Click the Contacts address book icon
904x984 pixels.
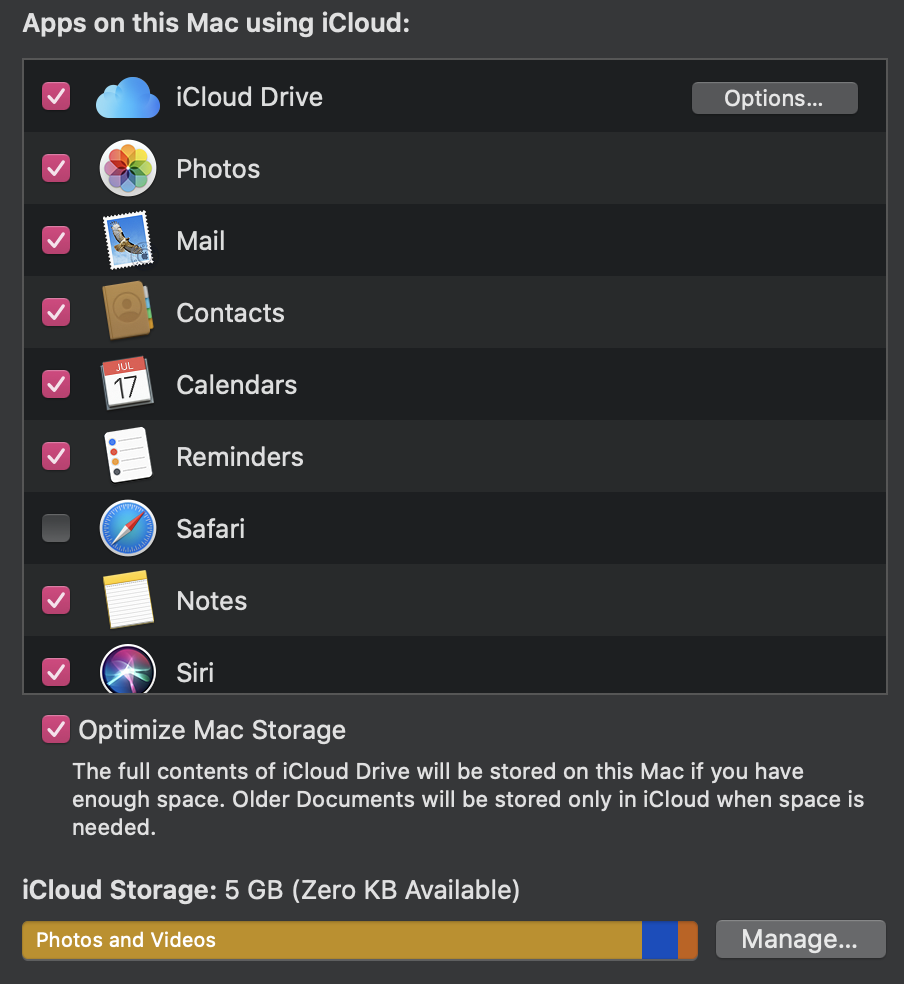[128, 313]
